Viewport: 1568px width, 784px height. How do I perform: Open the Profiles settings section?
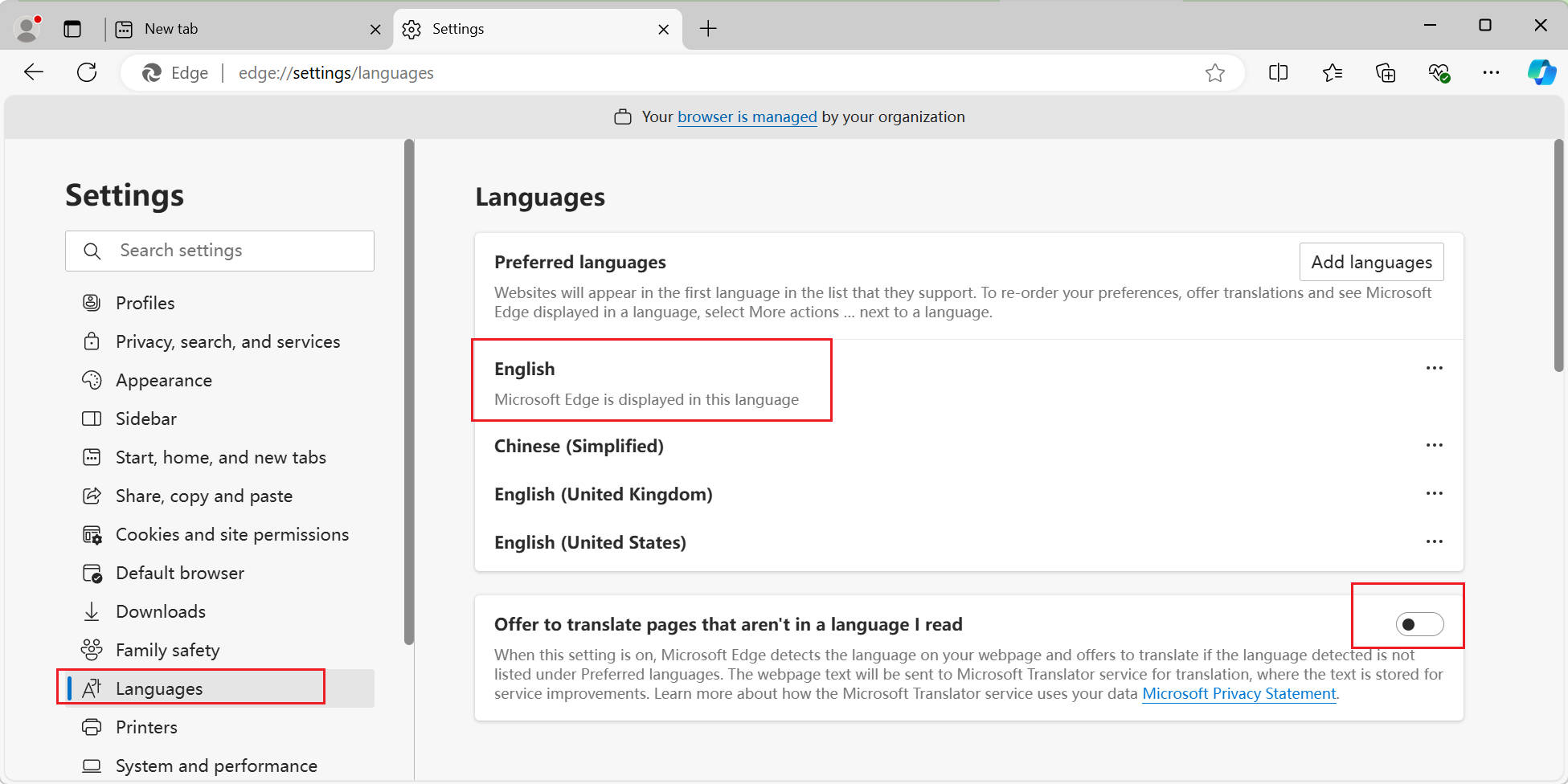[219, 303]
